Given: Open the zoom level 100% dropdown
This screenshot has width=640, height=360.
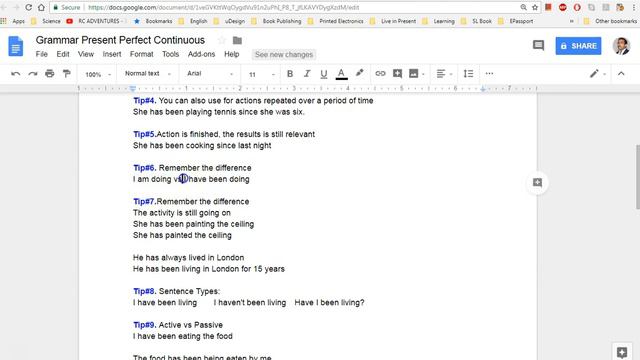Looking at the screenshot, I should point(98,74).
